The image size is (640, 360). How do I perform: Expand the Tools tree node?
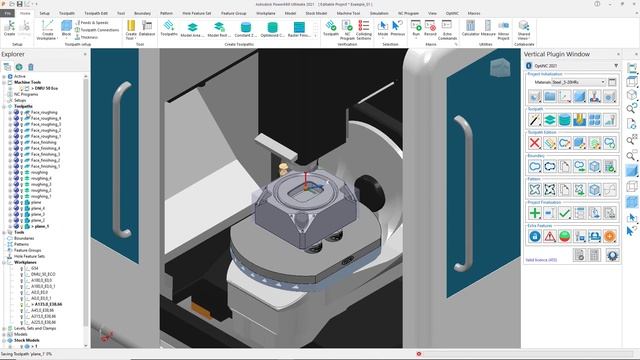(4, 232)
